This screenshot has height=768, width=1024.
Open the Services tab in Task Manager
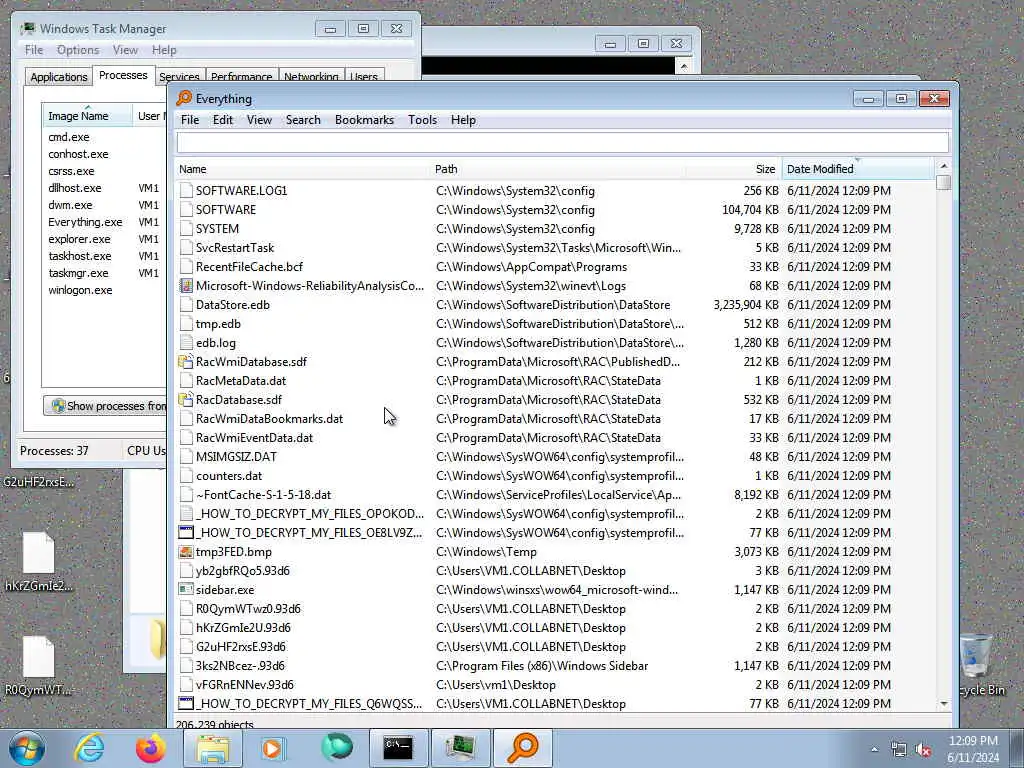pyautogui.click(x=180, y=77)
